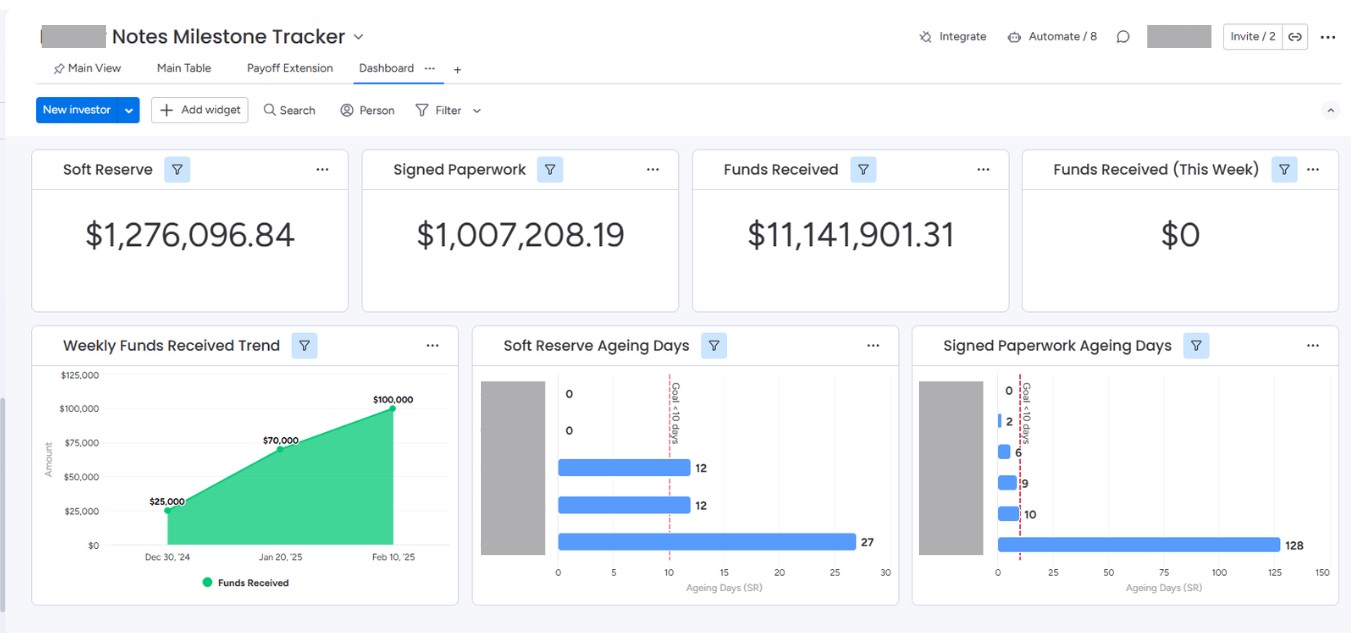The height and width of the screenshot is (633, 1351).
Task: Open the Filter options chevron
Action: [x=477, y=111]
